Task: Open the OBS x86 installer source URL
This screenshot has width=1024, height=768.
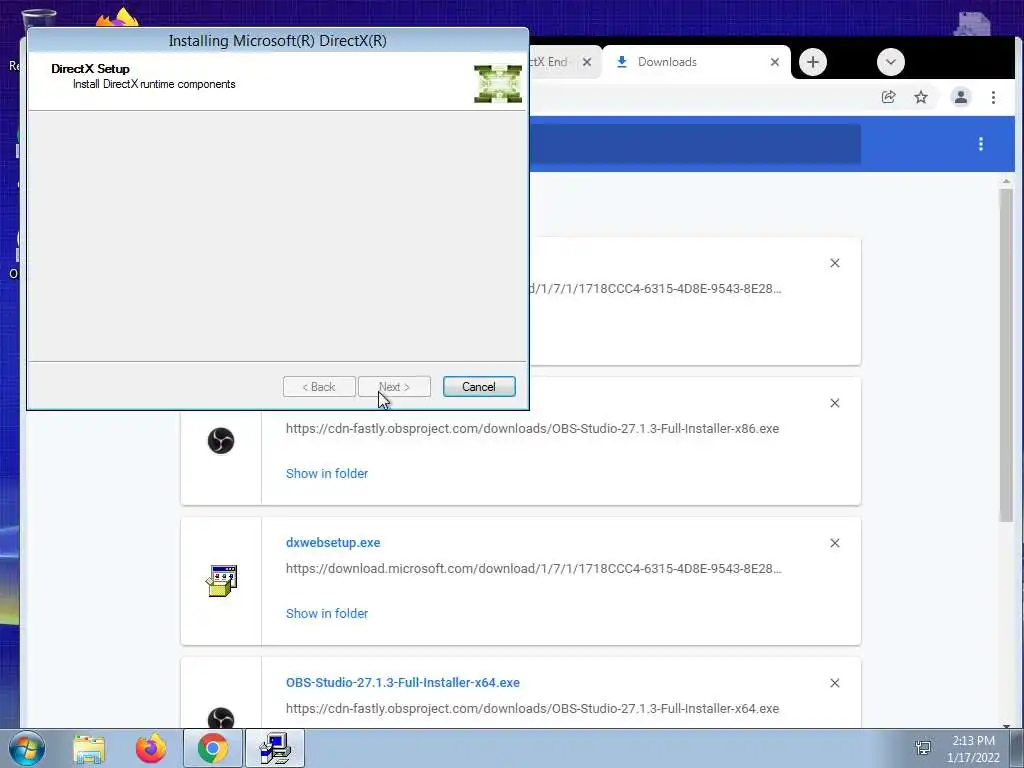Action: (x=532, y=428)
